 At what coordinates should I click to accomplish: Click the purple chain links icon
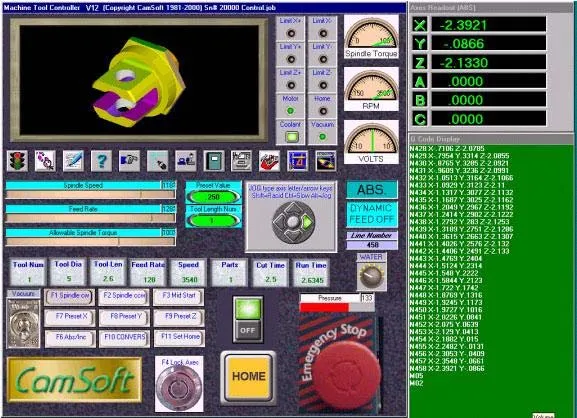(x=45, y=161)
